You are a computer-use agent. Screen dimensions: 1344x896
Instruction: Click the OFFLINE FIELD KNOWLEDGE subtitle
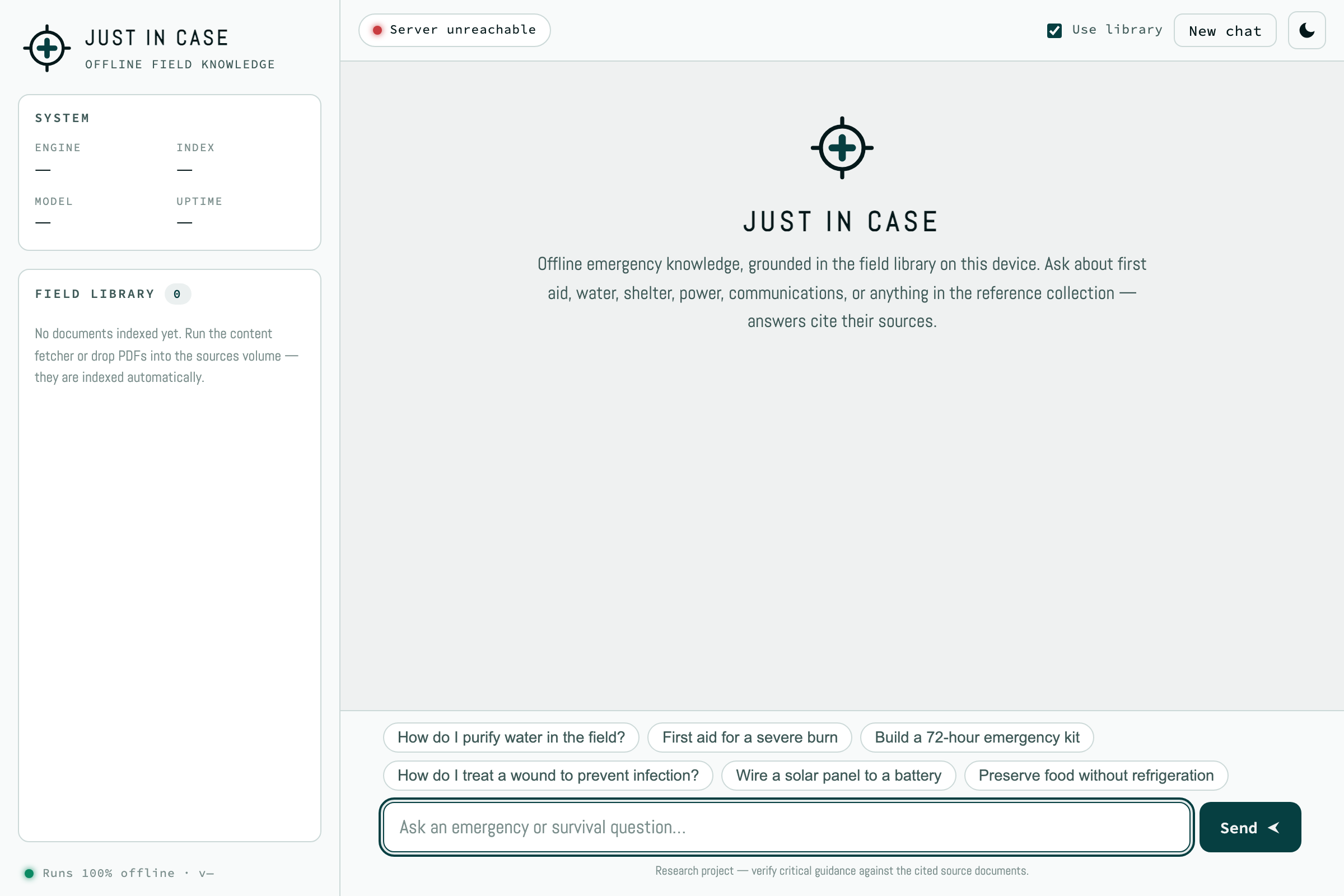180,64
